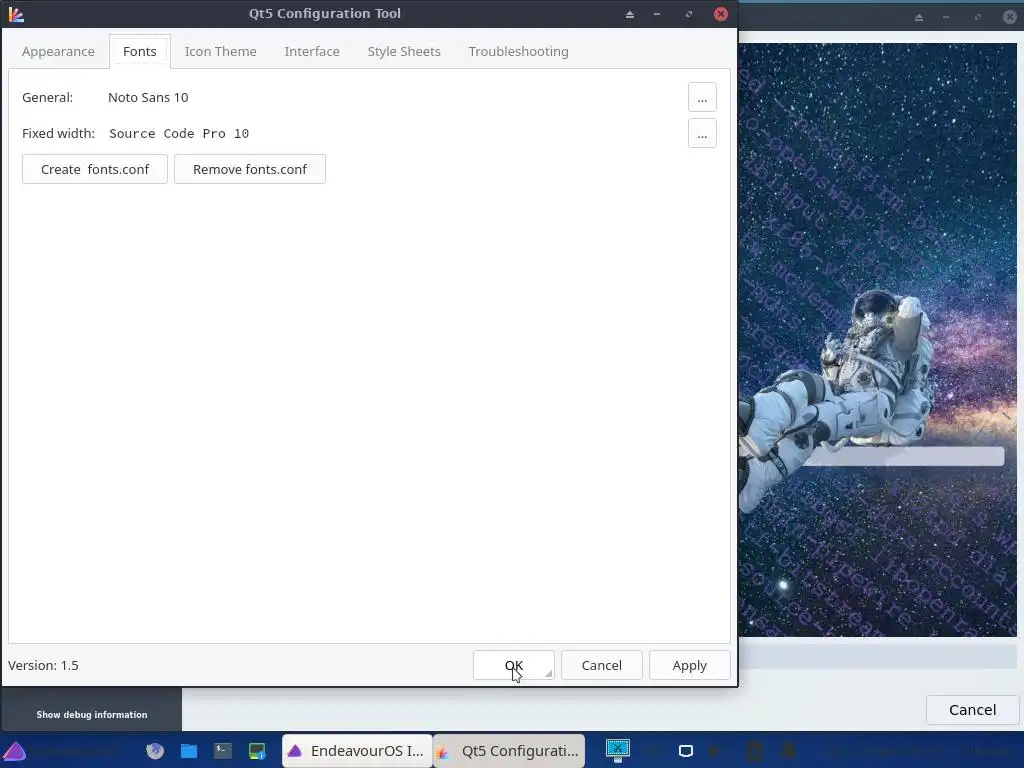The height and width of the screenshot is (768, 1024).
Task: Switch to EndeavourOS taskbar window entry
Action: coord(357,751)
